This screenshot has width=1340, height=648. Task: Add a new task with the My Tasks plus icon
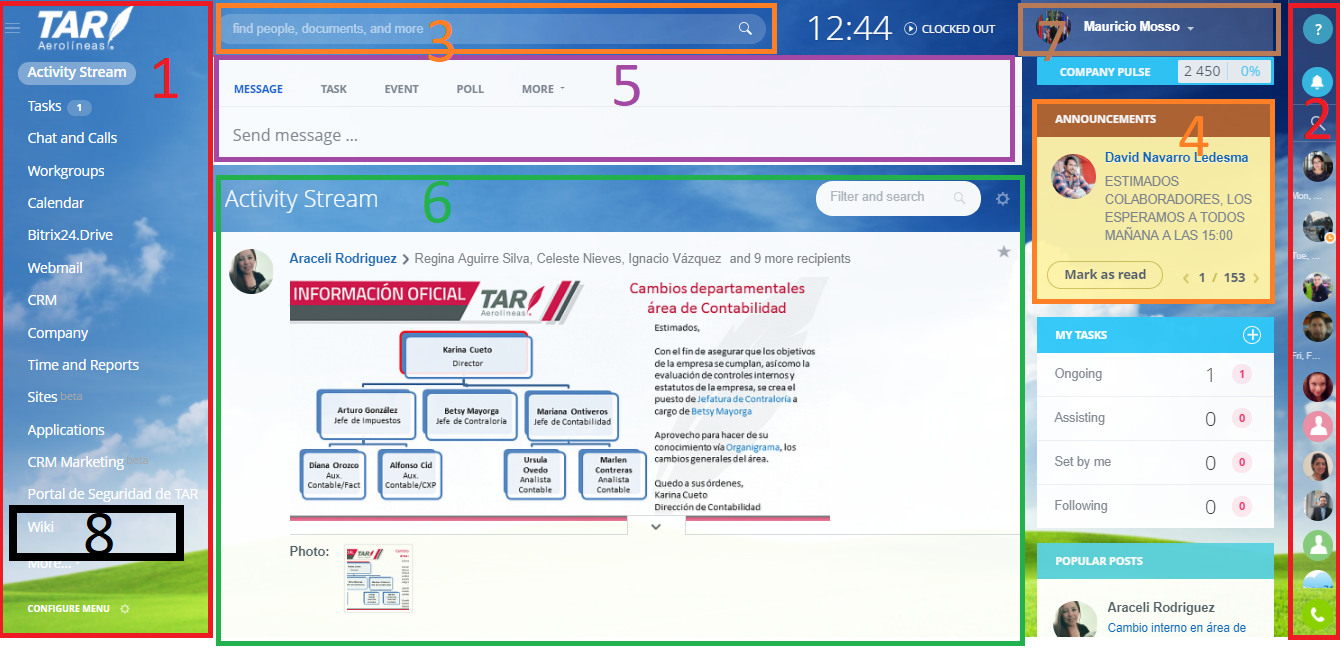(1251, 335)
